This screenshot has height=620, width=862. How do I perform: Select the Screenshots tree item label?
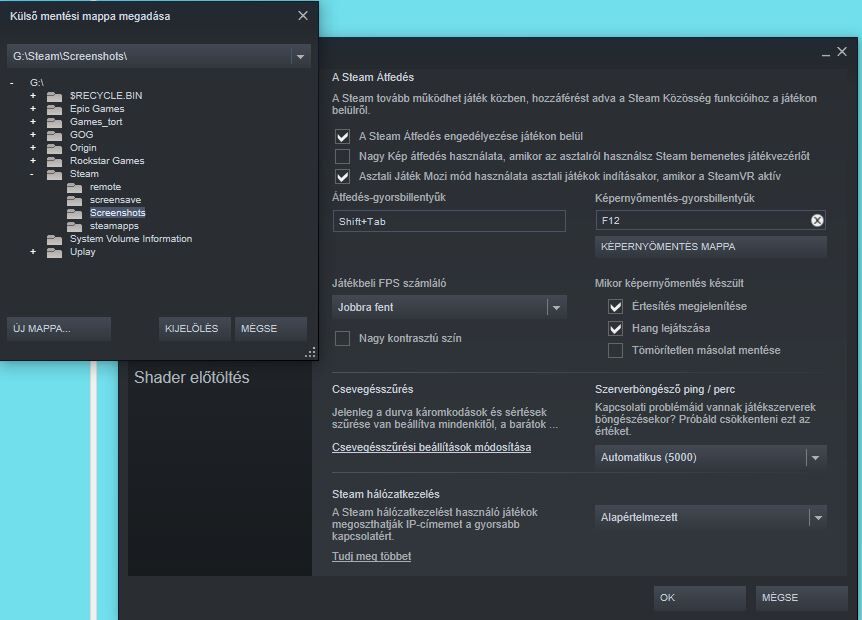(118, 213)
